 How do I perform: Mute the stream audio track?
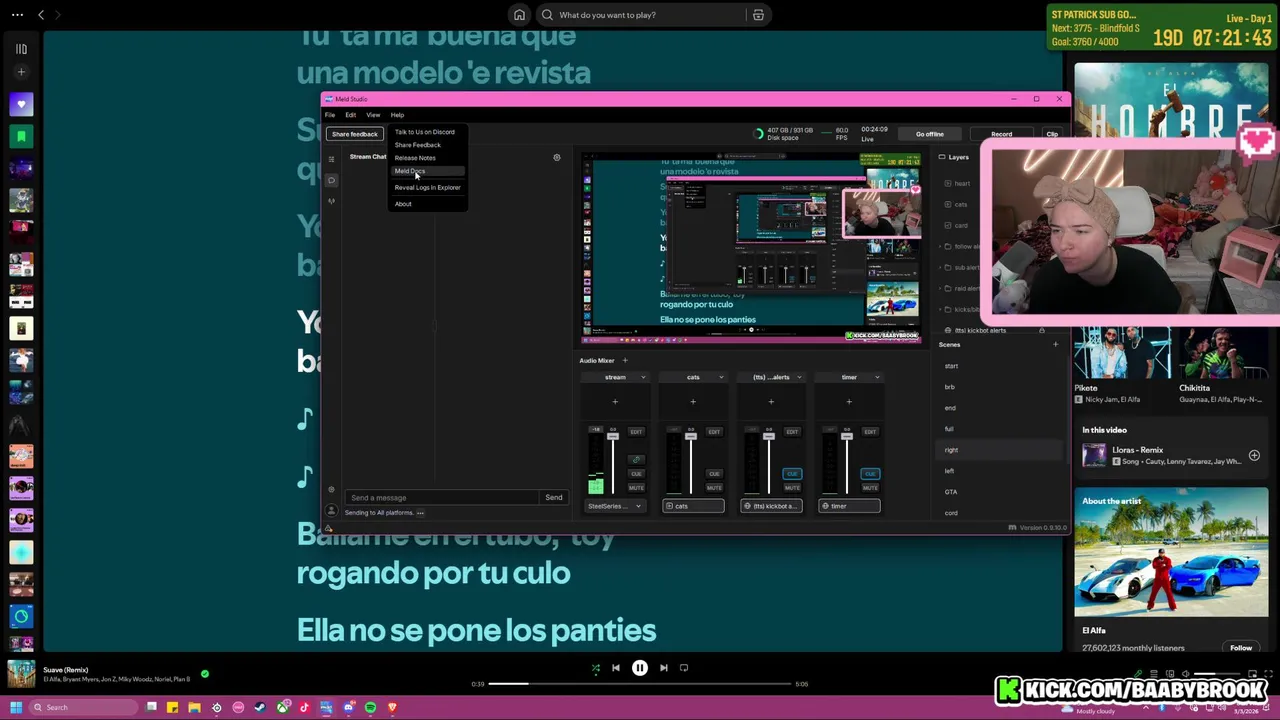(x=636, y=488)
